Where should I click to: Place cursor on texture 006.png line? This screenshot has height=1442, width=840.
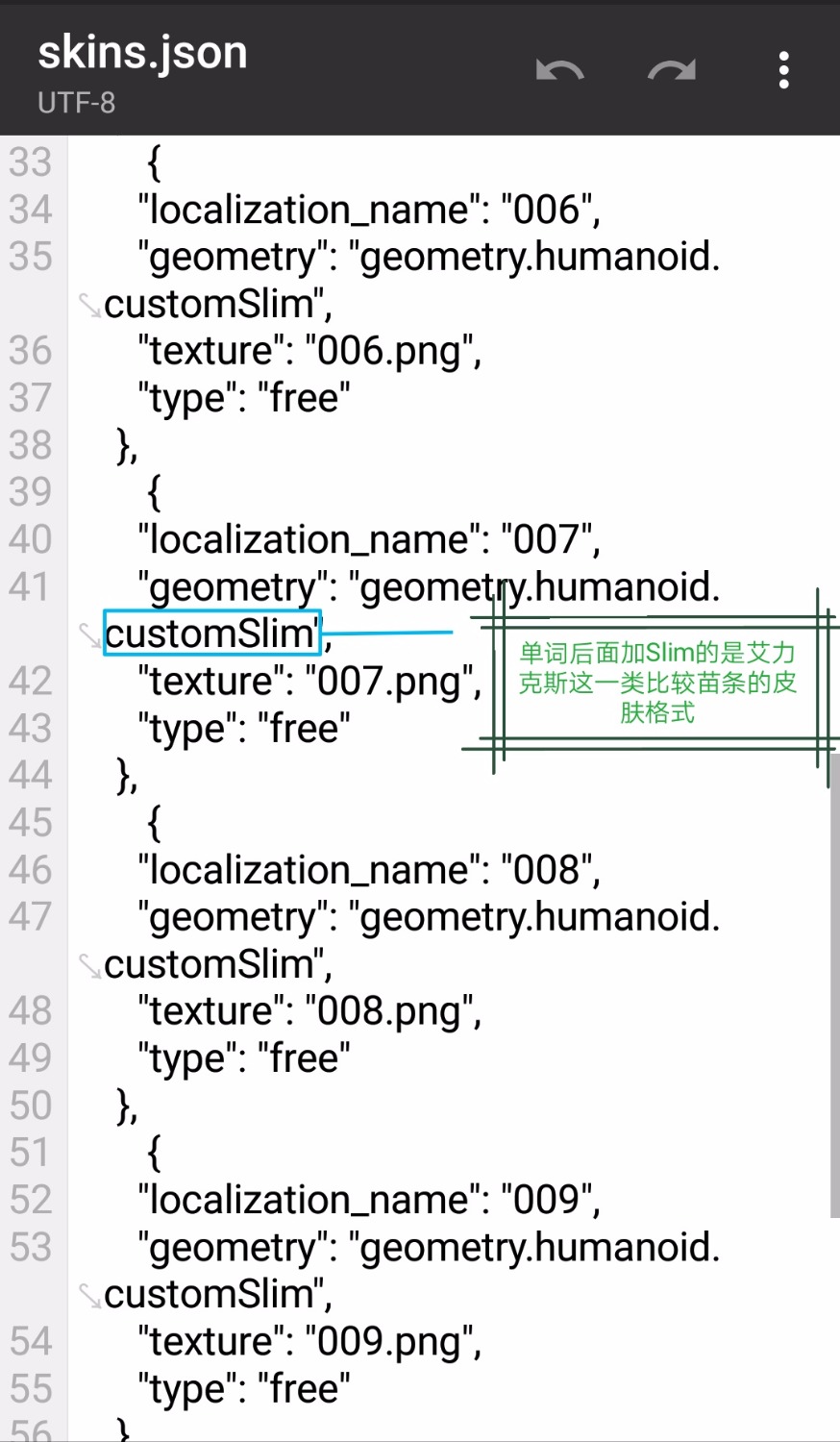(309, 351)
